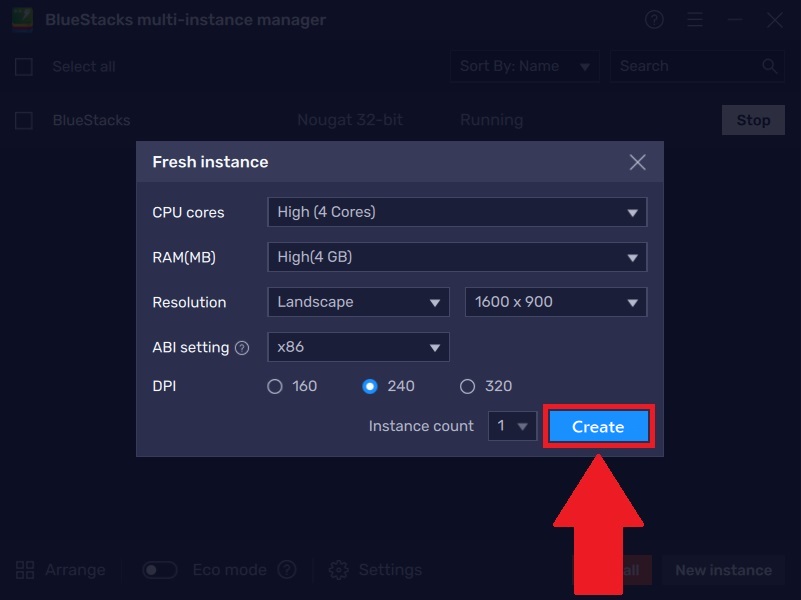Click the BlueStacks logo icon

[x=22, y=20]
